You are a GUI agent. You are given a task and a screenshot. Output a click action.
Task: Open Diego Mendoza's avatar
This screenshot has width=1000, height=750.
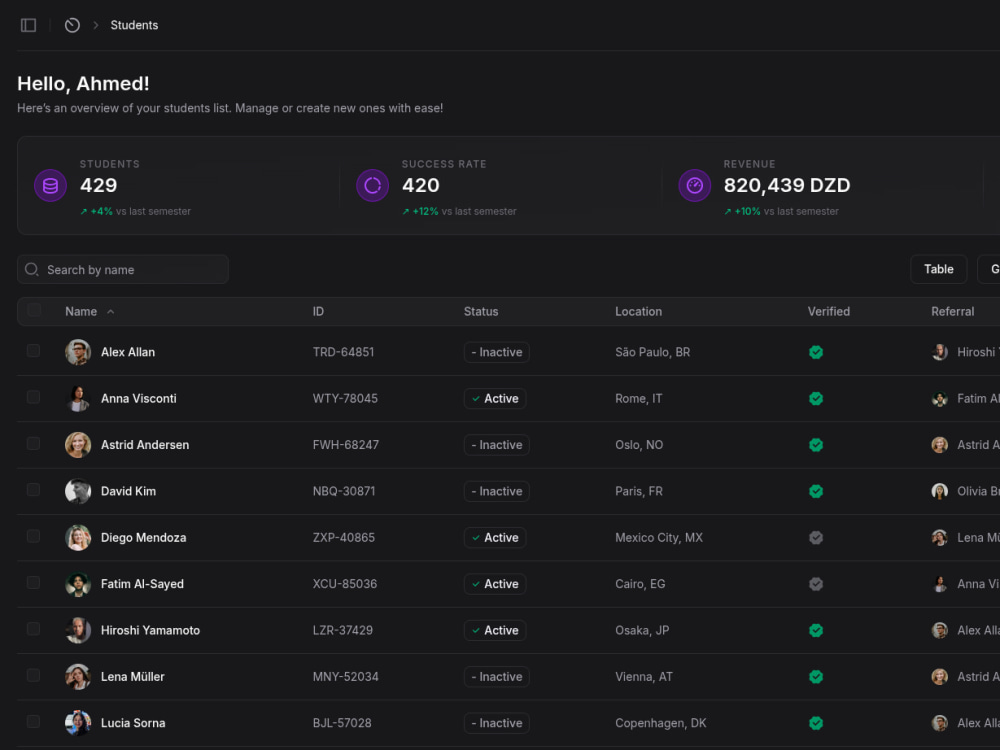click(x=78, y=538)
